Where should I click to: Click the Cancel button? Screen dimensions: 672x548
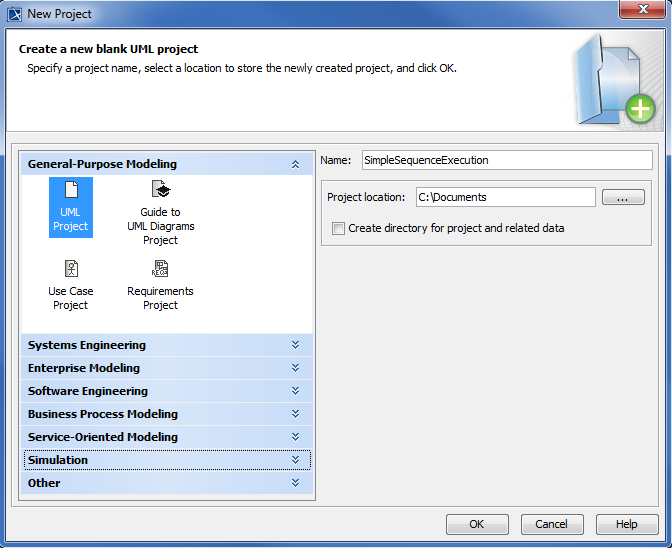552,524
